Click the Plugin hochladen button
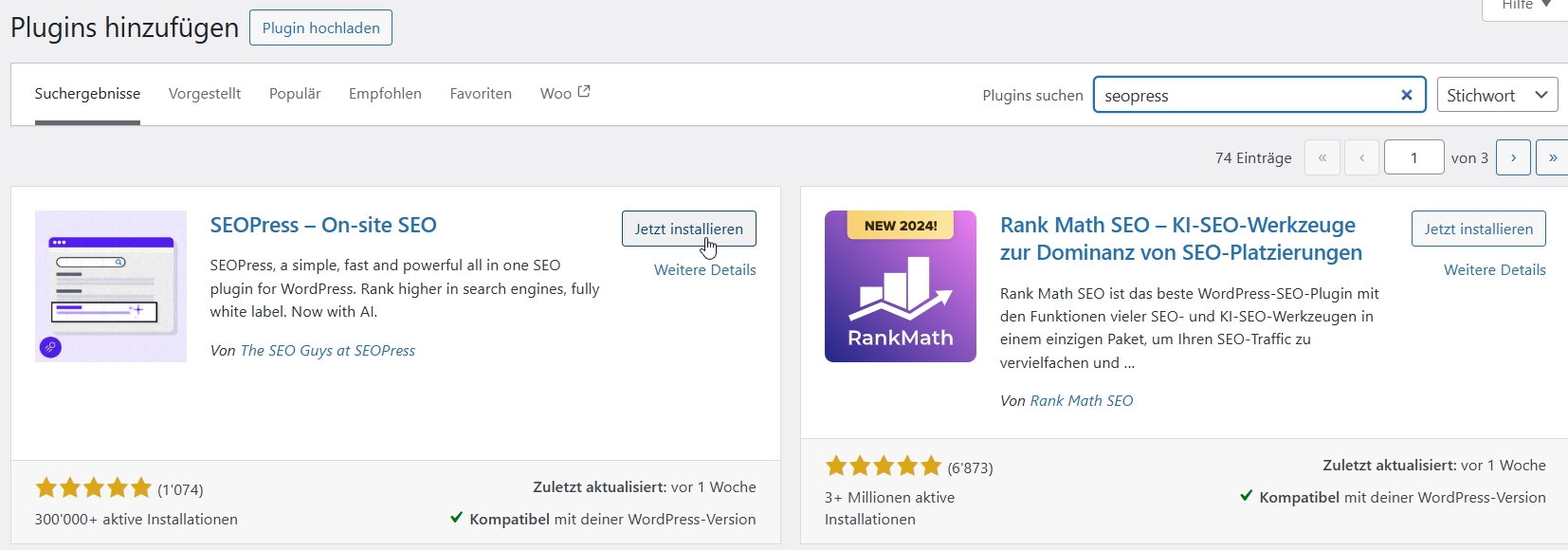Screen dimensions: 1568x550 (x=320, y=27)
